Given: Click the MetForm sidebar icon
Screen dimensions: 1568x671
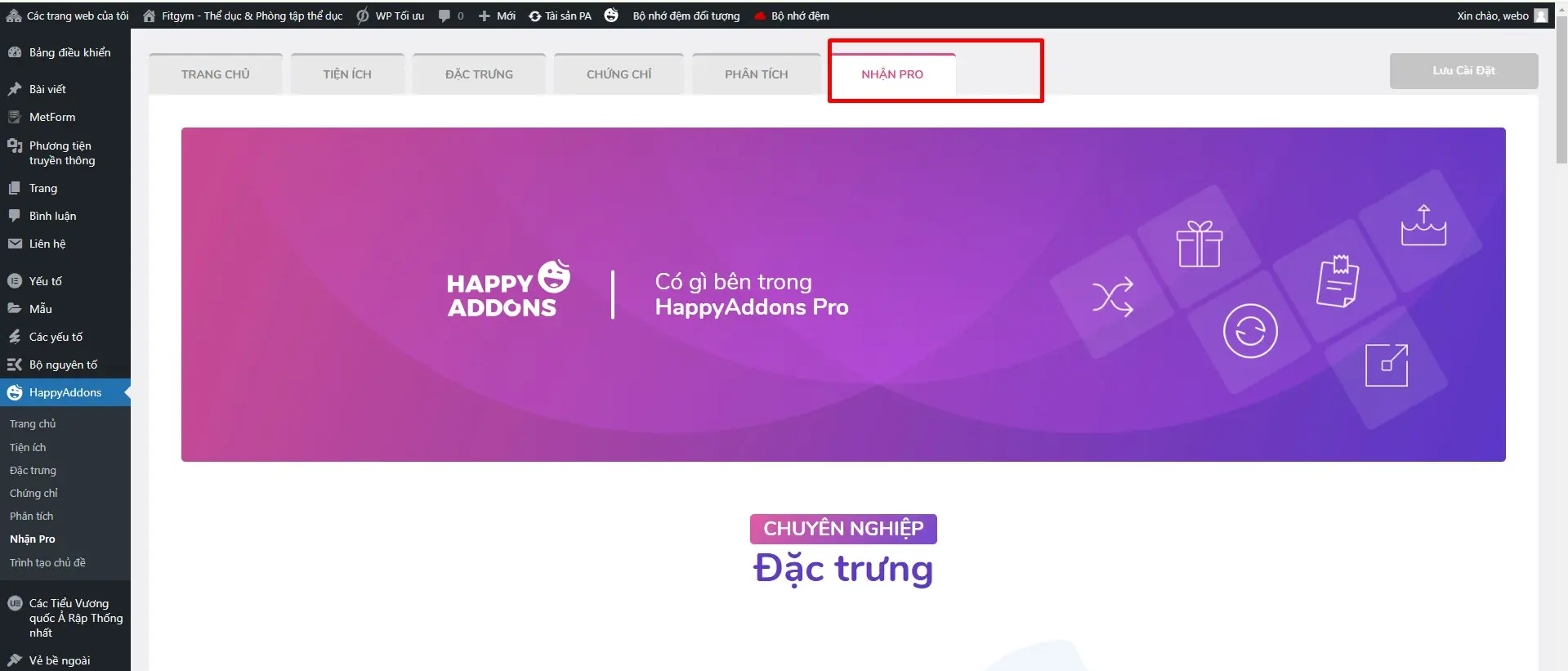Looking at the screenshot, I should [15, 117].
